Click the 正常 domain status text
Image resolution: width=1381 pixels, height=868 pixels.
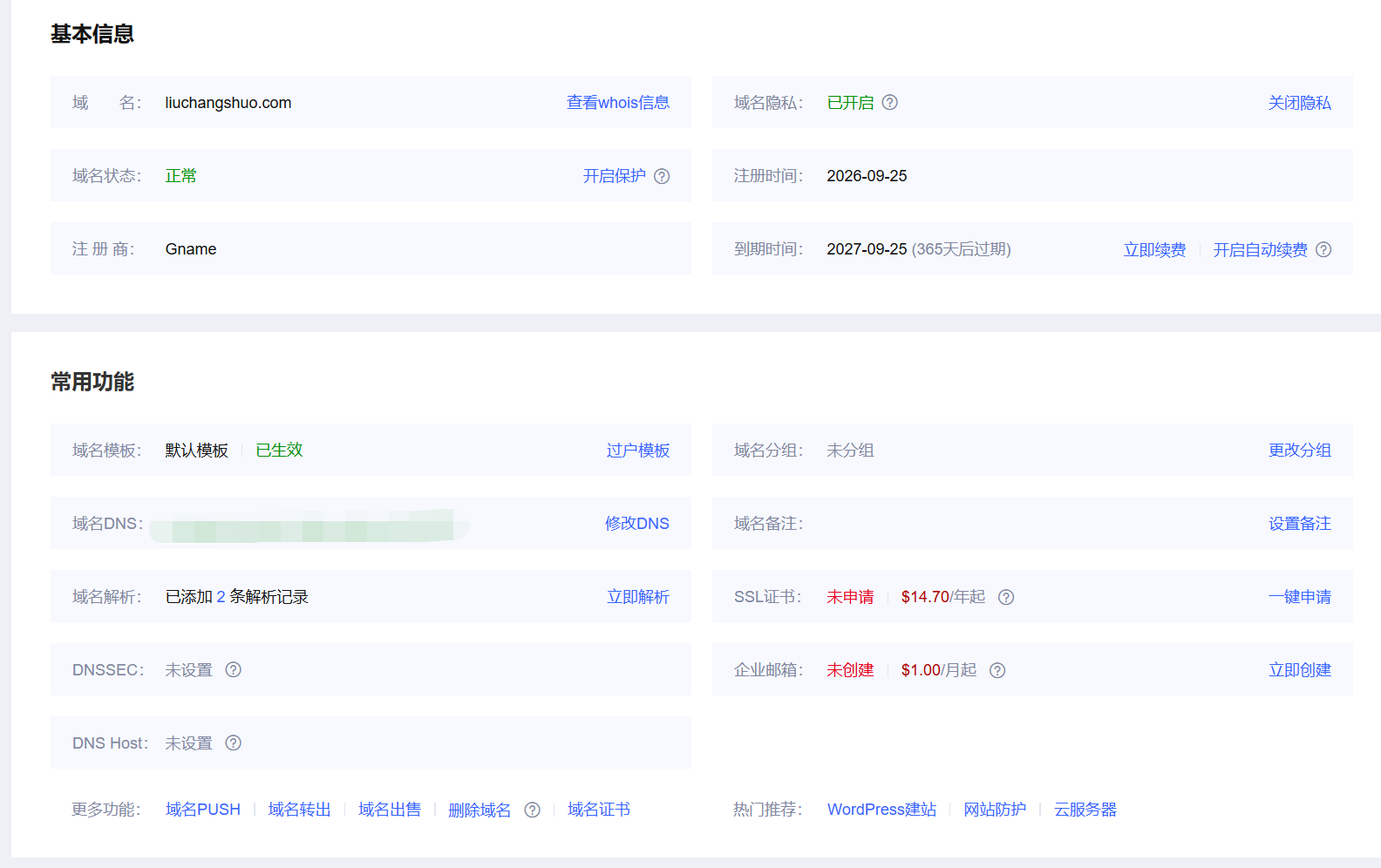(x=180, y=175)
